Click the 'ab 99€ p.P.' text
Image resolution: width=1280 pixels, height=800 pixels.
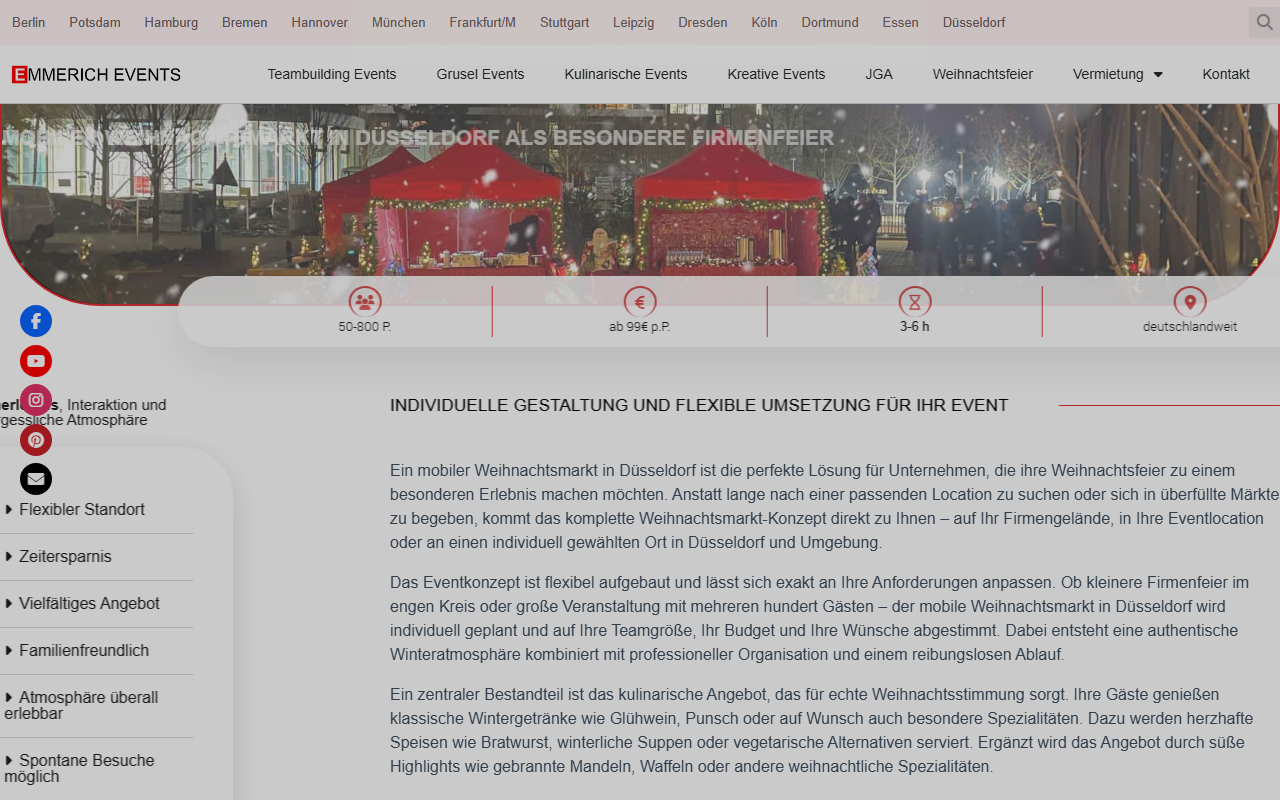point(640,327)
